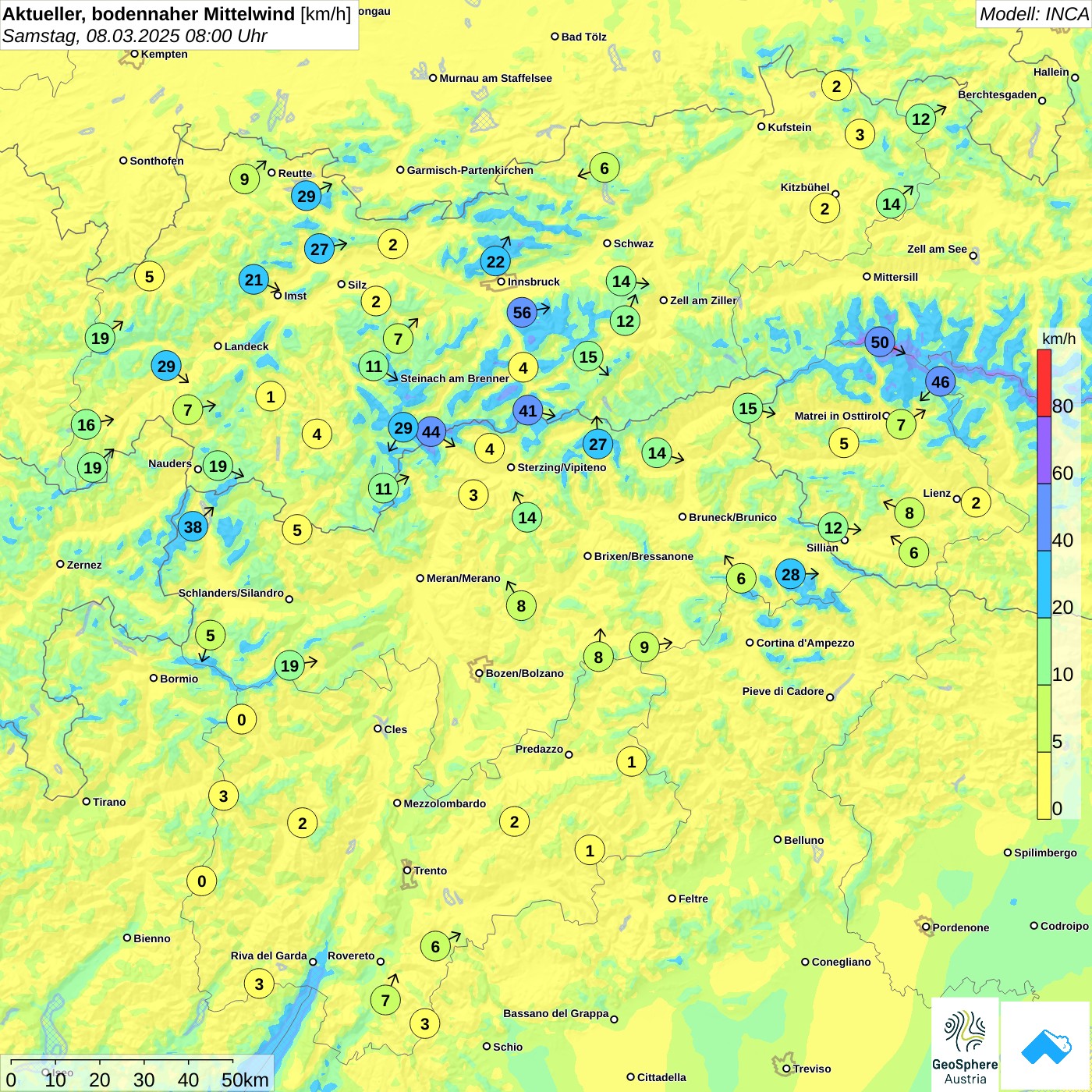Click the Meran/Merano label
1092x1092 pixels.
tap(463, 578)
